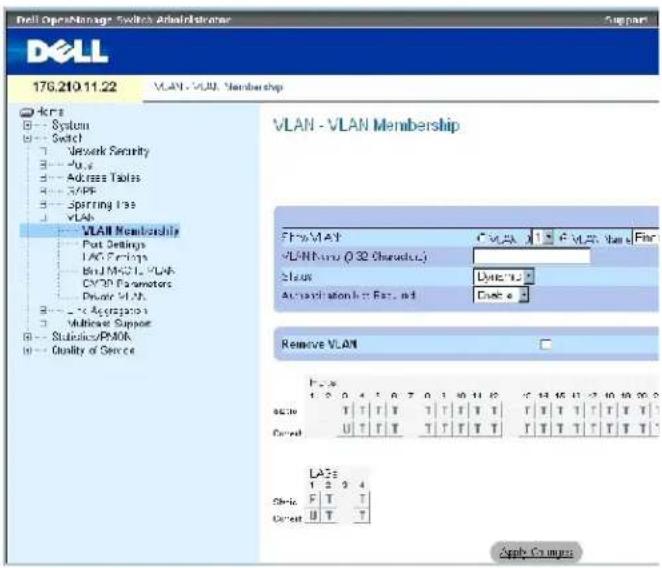Open Private VLAN page
This screenshot has width=662, height=568.
(x=114, y=296)
